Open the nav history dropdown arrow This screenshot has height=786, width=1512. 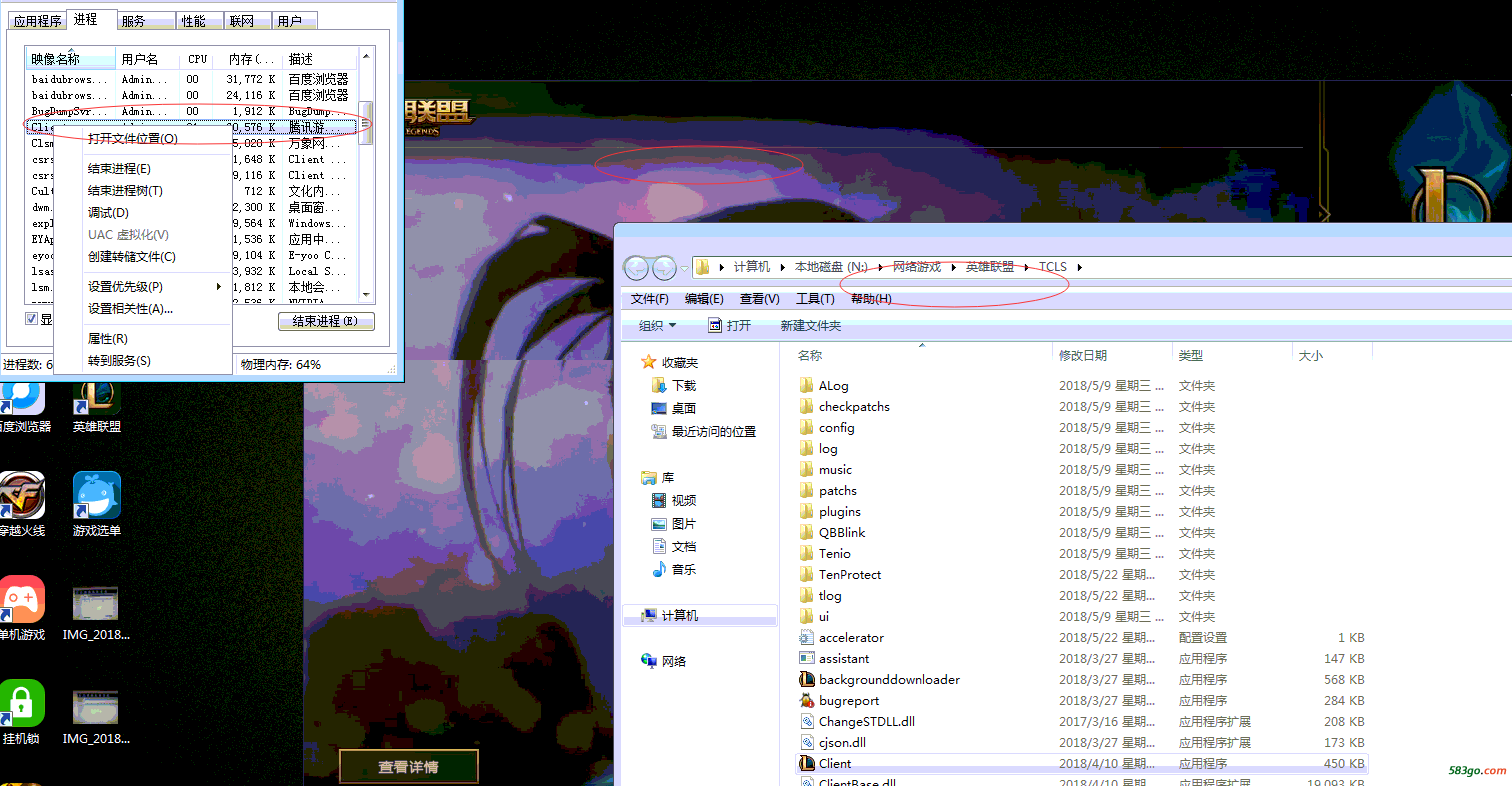coord(685,268)
